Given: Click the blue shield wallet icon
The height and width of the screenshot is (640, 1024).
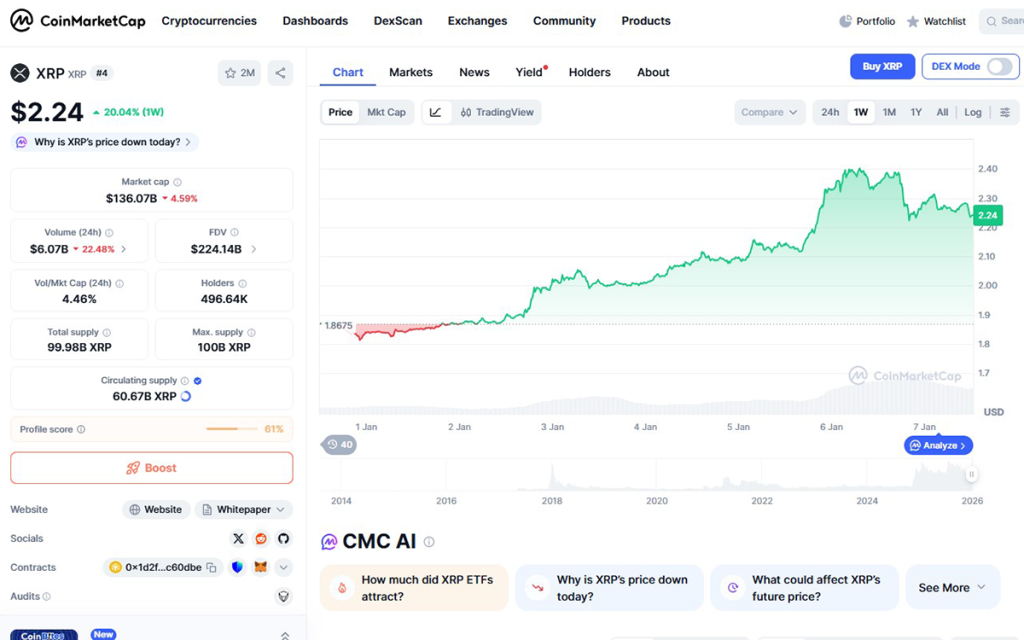Looking at the screenshot, I should (237, 567).
